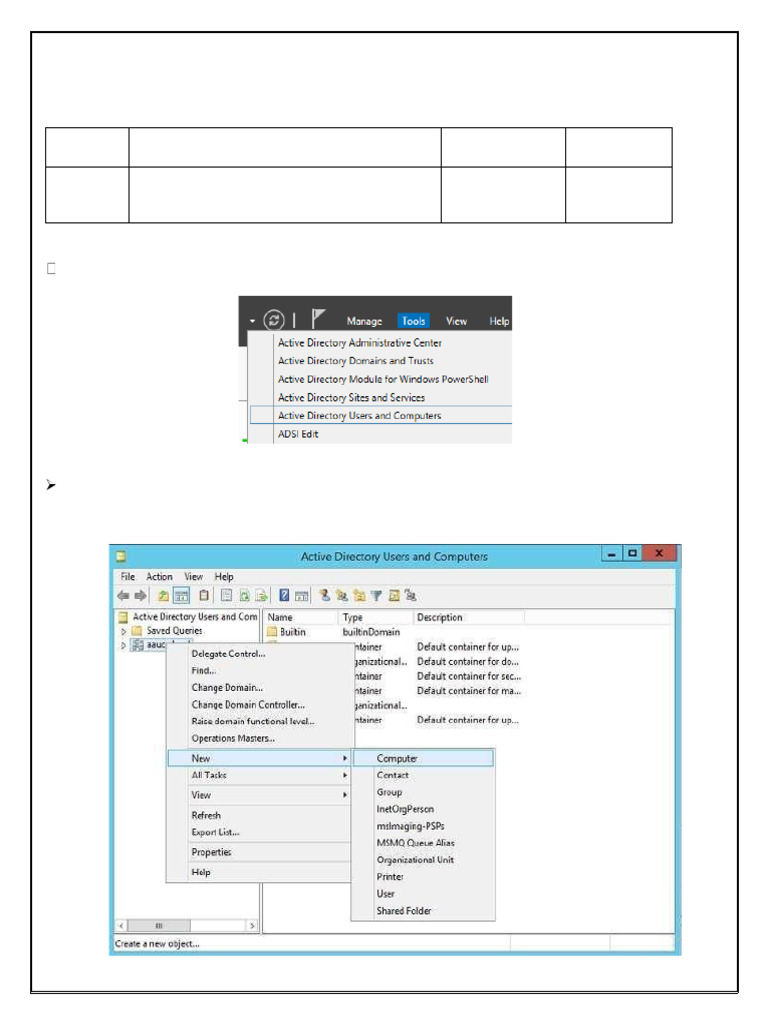The height and width of the screenshot is (1024, 768).
Task: Click the window icon in ADUC title bar
Action: [x=121, y=557]
